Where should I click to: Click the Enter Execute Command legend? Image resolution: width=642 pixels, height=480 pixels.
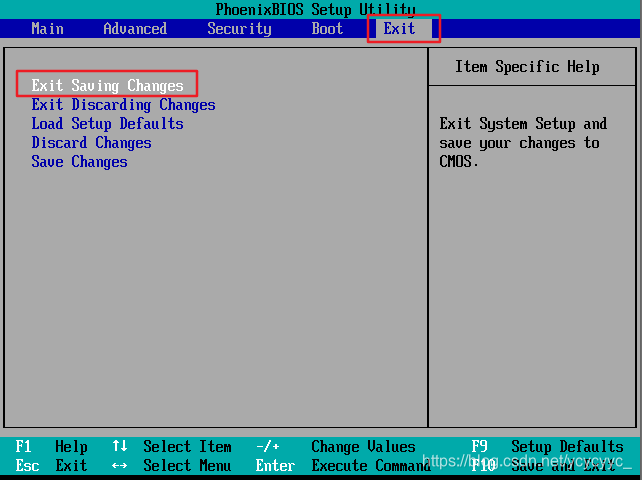[x=343, y=466]
